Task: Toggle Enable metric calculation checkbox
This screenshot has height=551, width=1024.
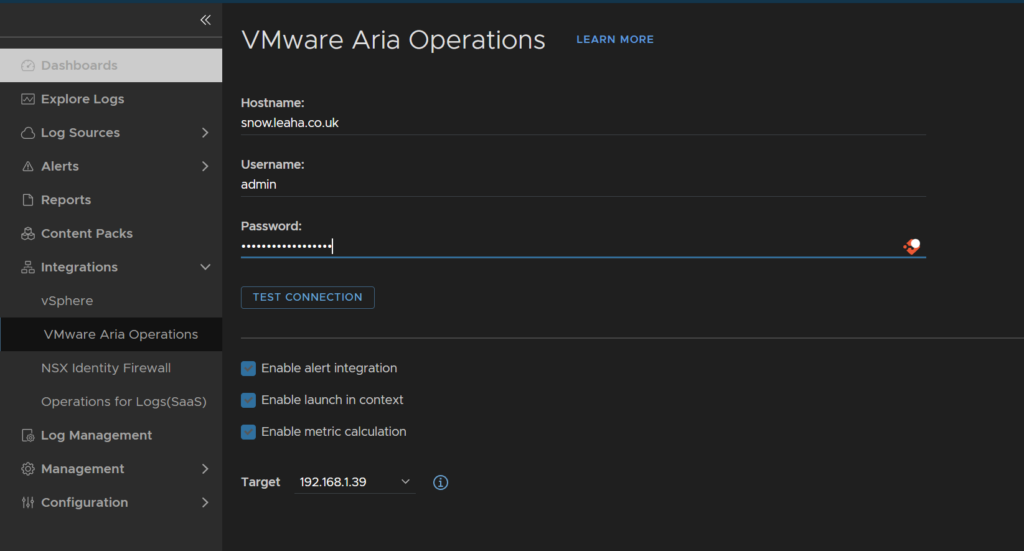Action: click(x=248, y=432)
